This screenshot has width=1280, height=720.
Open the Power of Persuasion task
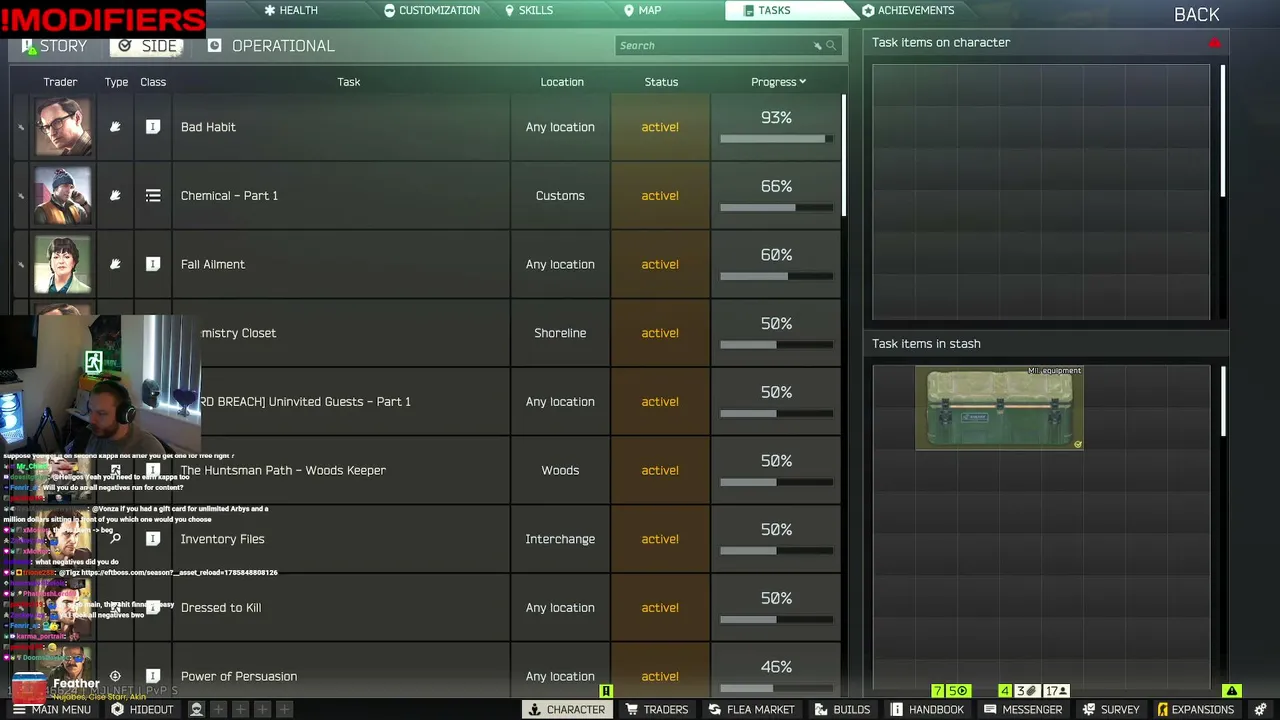click(x=238, y=676)
